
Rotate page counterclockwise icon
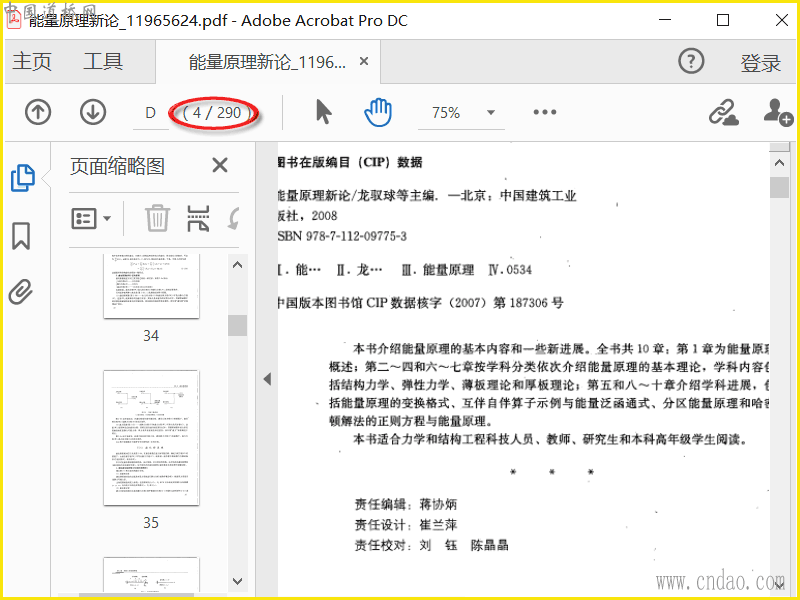pyautogui.click(x=233, y=218)
